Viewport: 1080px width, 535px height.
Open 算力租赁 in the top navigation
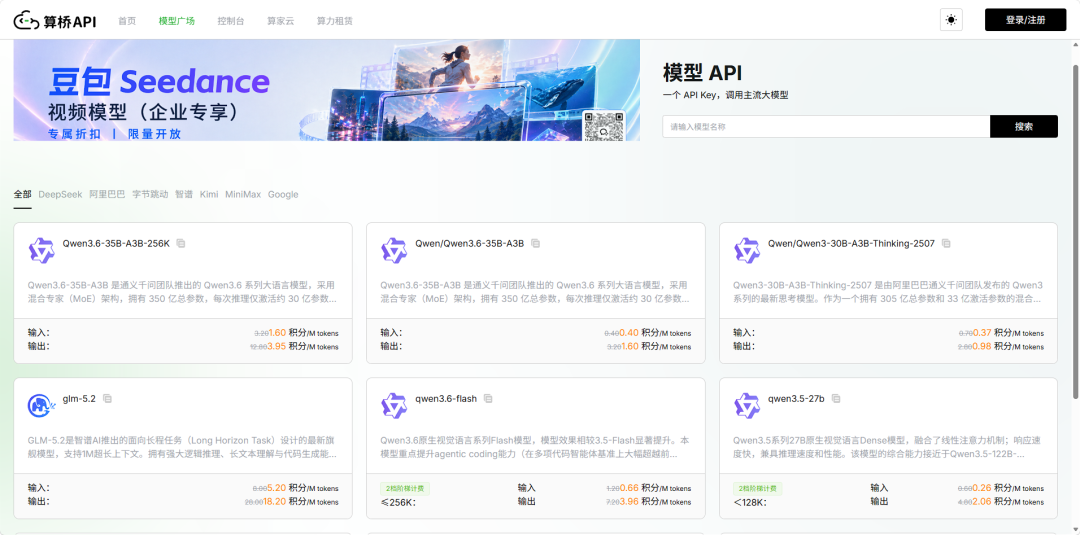click(335, 21)
